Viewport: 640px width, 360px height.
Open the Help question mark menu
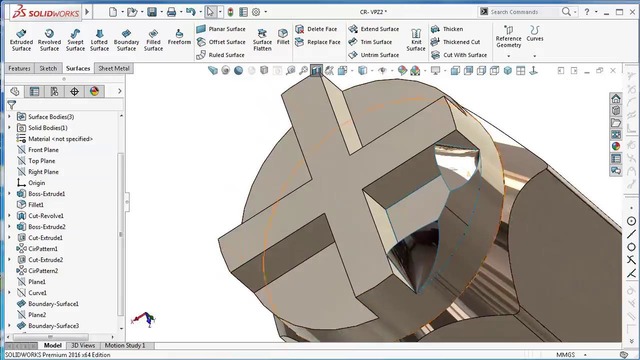click(x=587, y=12)
